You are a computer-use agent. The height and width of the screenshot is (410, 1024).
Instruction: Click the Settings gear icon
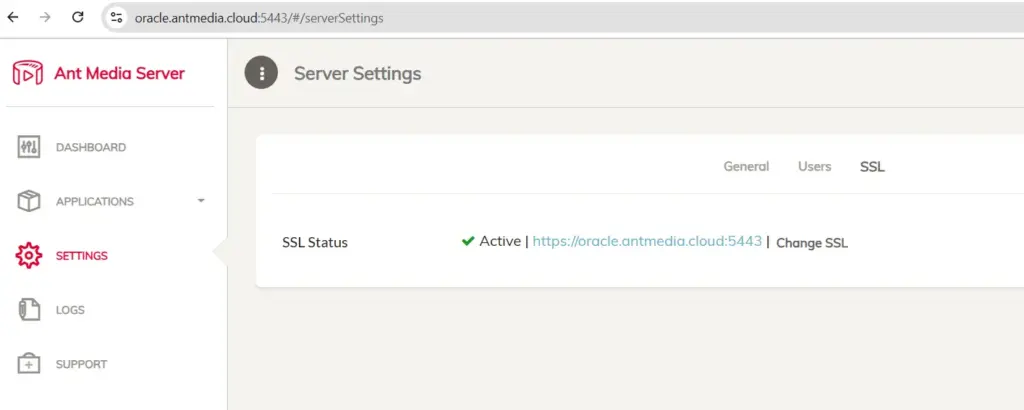pos(29,255)
